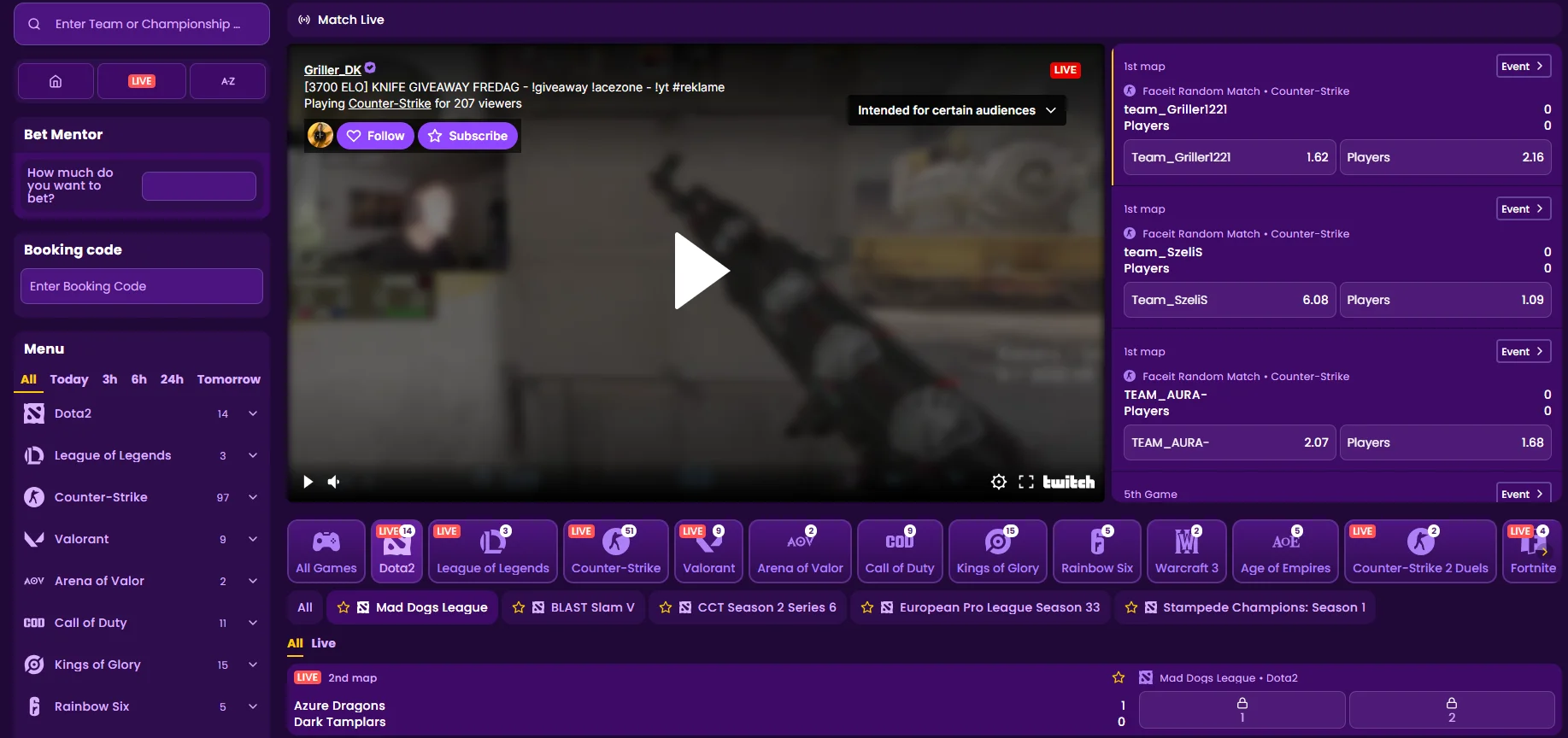Viewport: 1568px width, 738px height.
Task: Select the Call of Duty category tile
Action: pyautogui.click(x=900, y=552)
